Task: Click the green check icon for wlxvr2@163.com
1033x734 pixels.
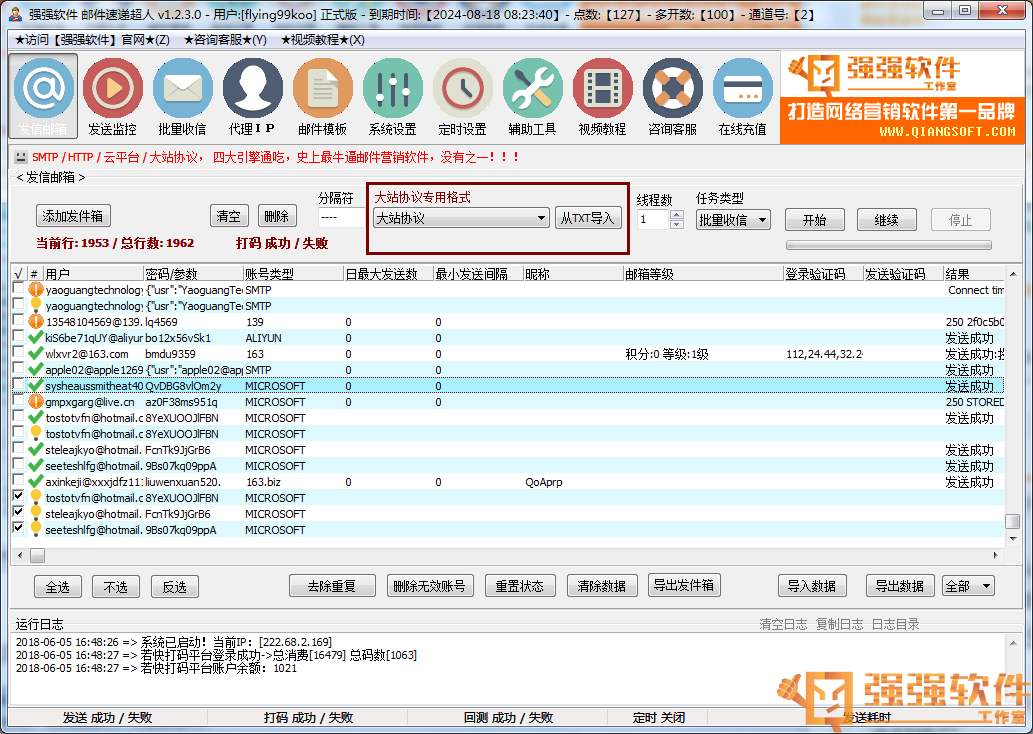Action: click(x=36, y=354)
